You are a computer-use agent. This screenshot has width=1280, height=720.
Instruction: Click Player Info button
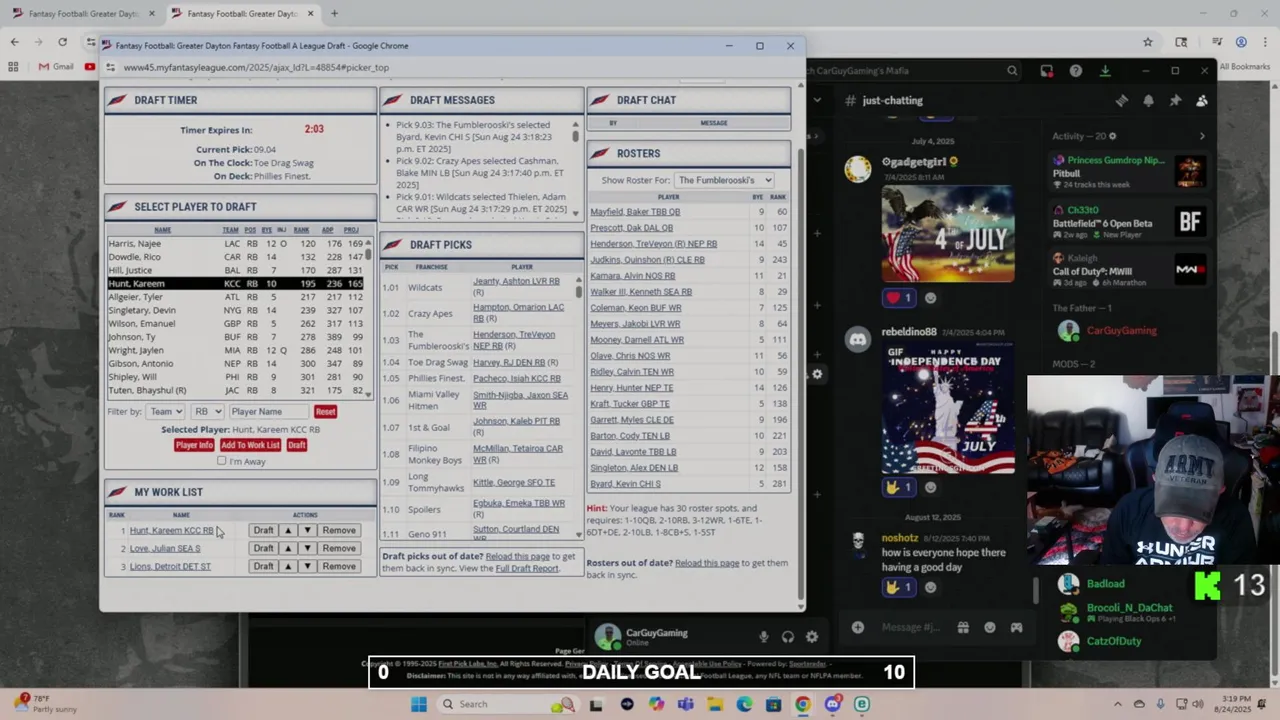[194, 445]
